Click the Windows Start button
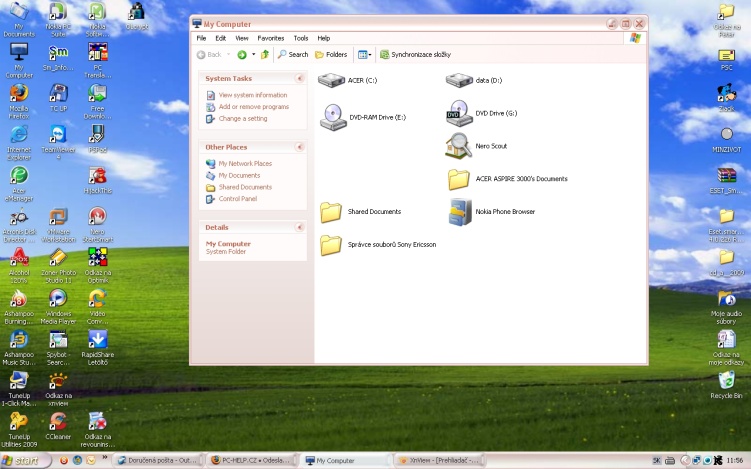Viewport: 751px width, 469px height. 24,460
